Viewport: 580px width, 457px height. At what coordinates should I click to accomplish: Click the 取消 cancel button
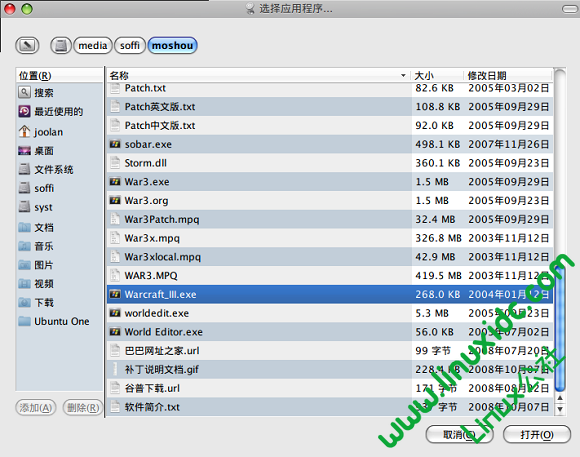(459, 434)
